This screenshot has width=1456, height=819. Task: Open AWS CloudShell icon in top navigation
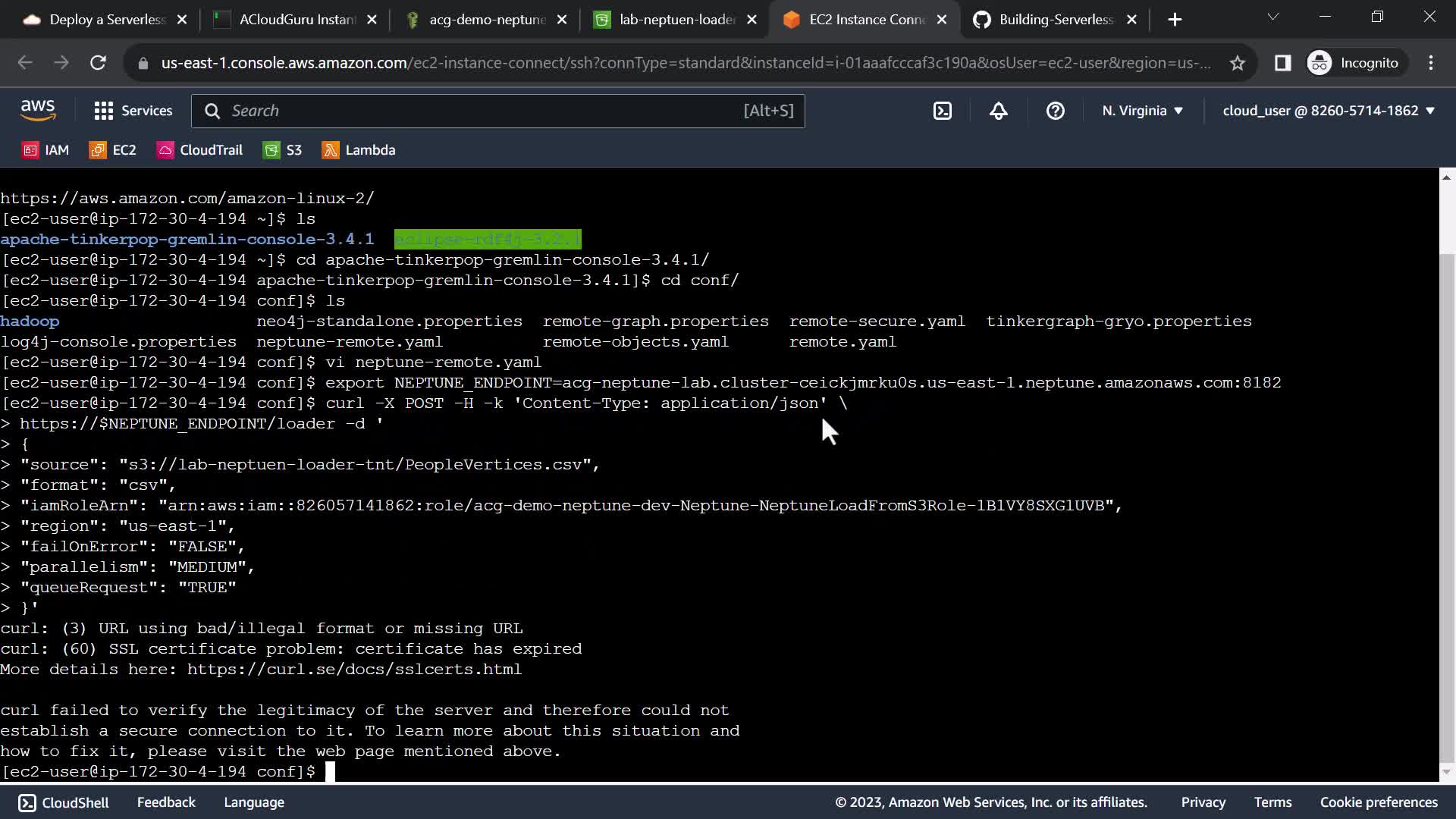(x=942, y=111)
